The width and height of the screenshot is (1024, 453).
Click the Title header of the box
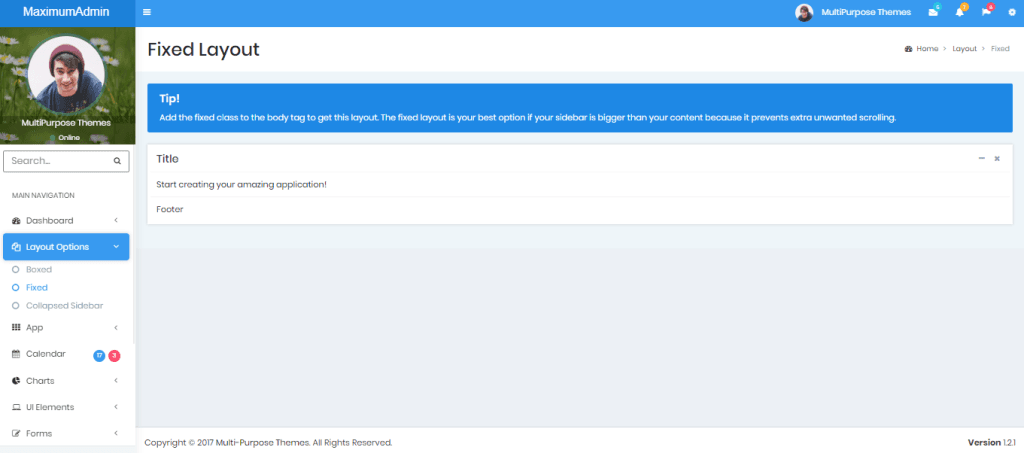click(x=167, y=159)
